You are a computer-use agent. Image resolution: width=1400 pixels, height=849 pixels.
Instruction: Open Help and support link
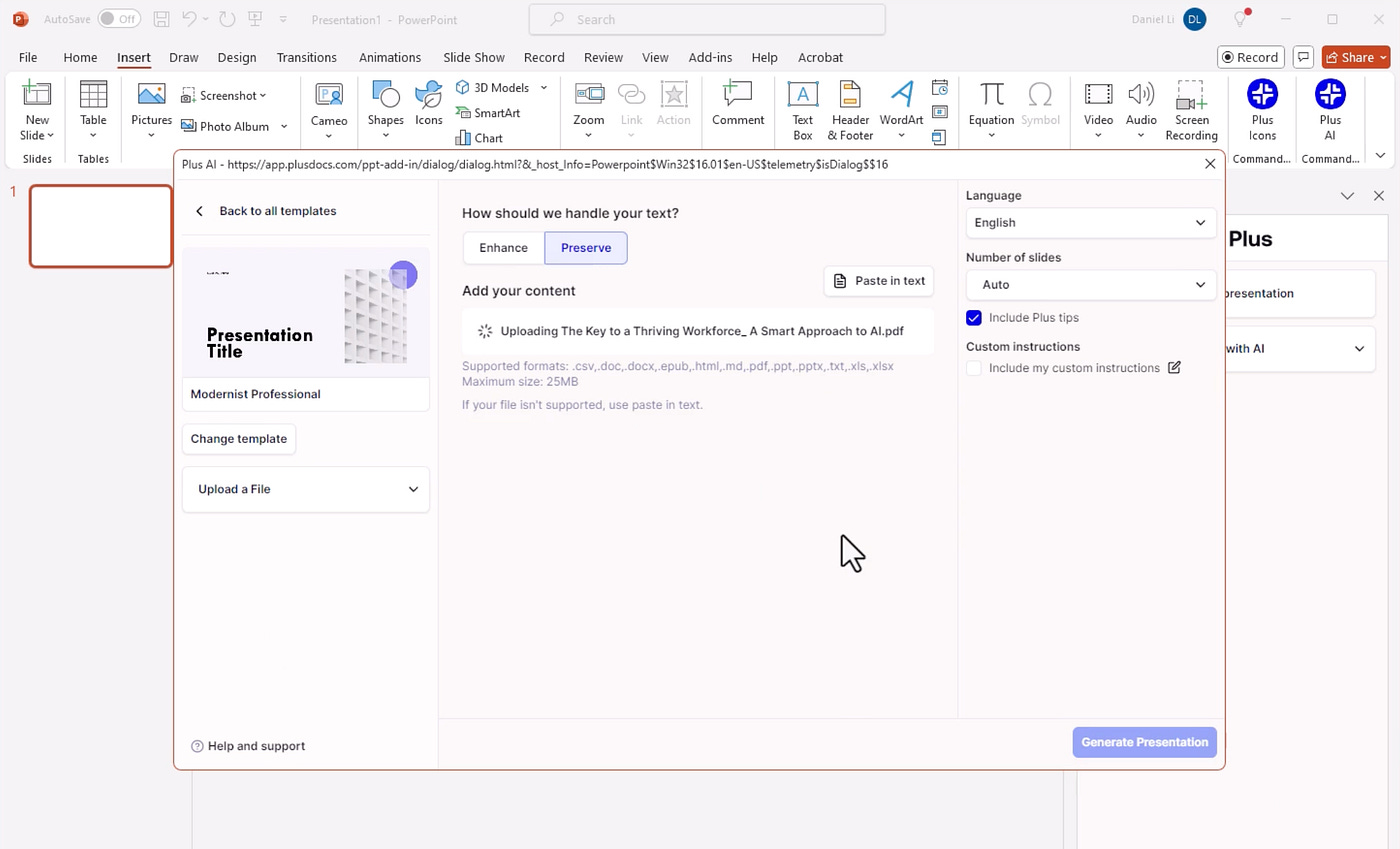(248, 746)
